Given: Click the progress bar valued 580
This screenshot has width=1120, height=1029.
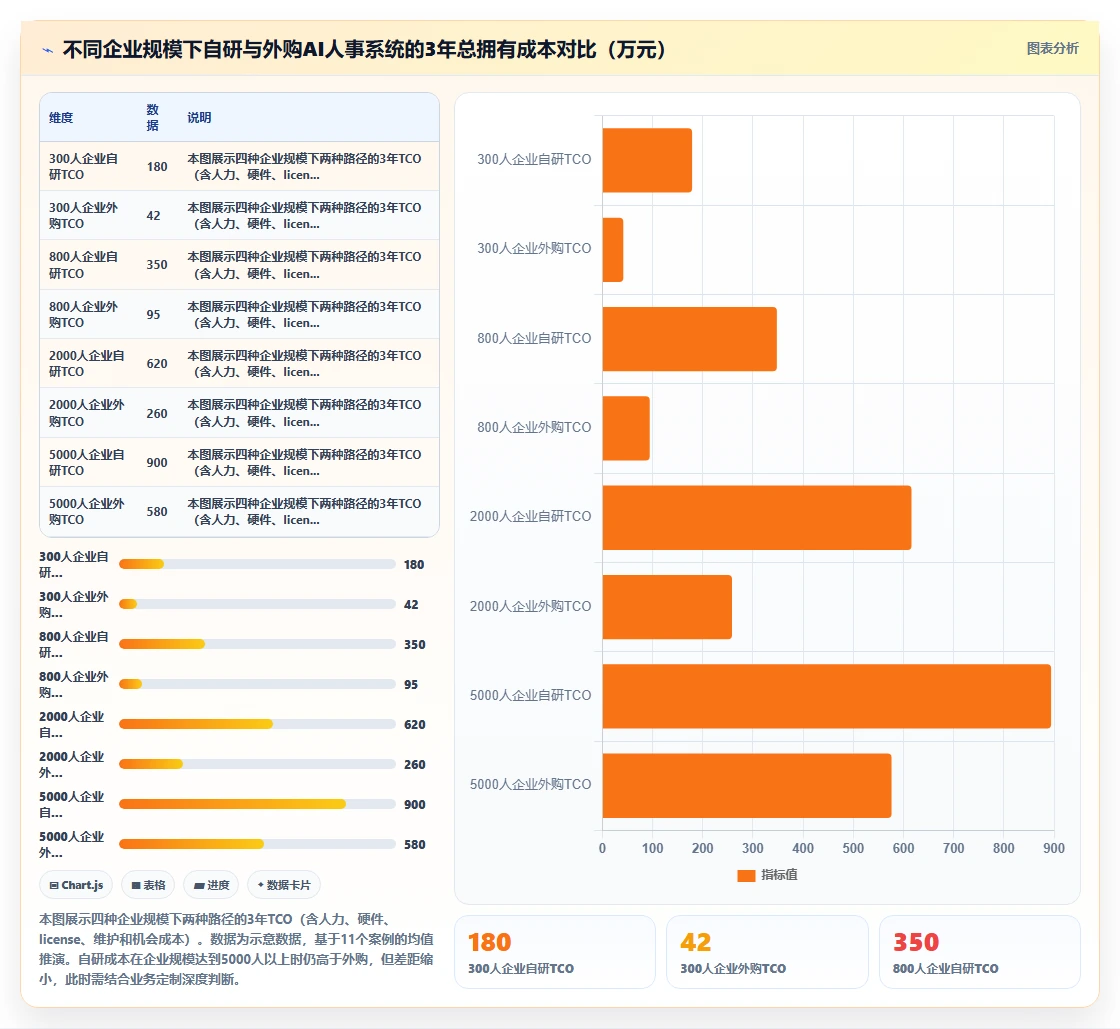Looking at the screenshot, I should (257, 844).
